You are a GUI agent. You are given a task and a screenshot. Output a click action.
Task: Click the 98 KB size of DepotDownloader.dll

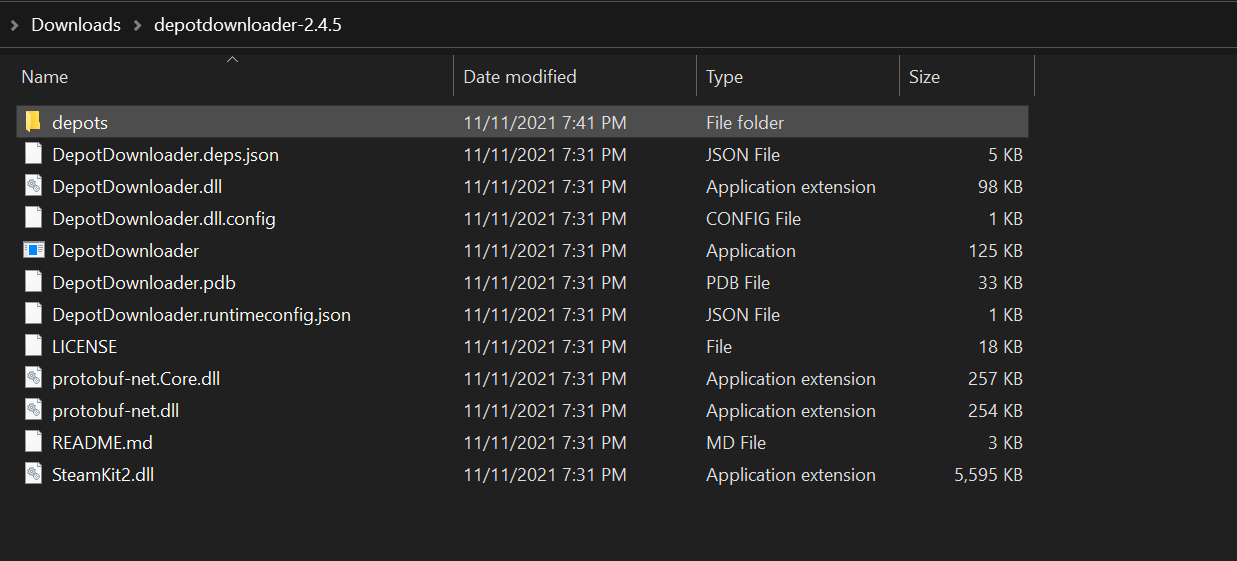[x=1000, y=187]
